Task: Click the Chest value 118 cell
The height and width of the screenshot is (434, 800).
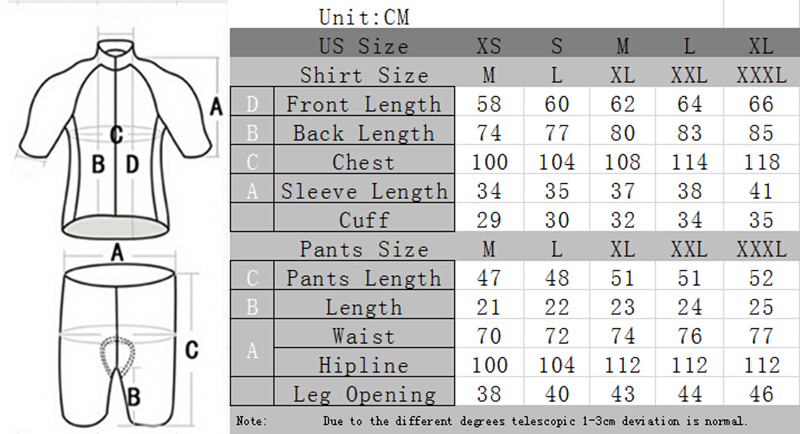Action: click(759, 162)
